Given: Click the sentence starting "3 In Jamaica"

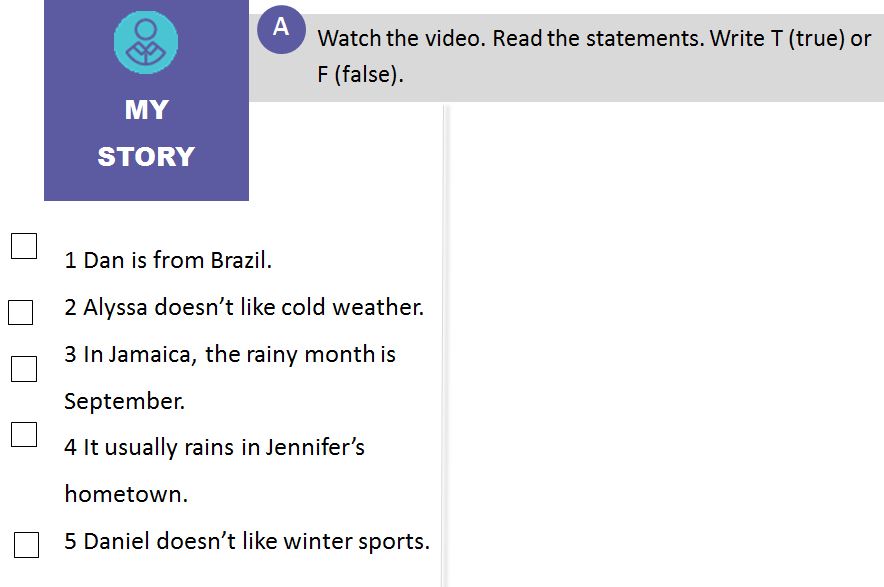Looking at the screenshot, I should (230, 355).
